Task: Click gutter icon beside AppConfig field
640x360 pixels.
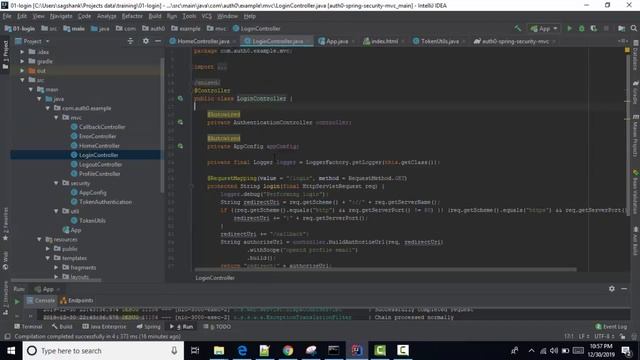Action: [180, 146]
